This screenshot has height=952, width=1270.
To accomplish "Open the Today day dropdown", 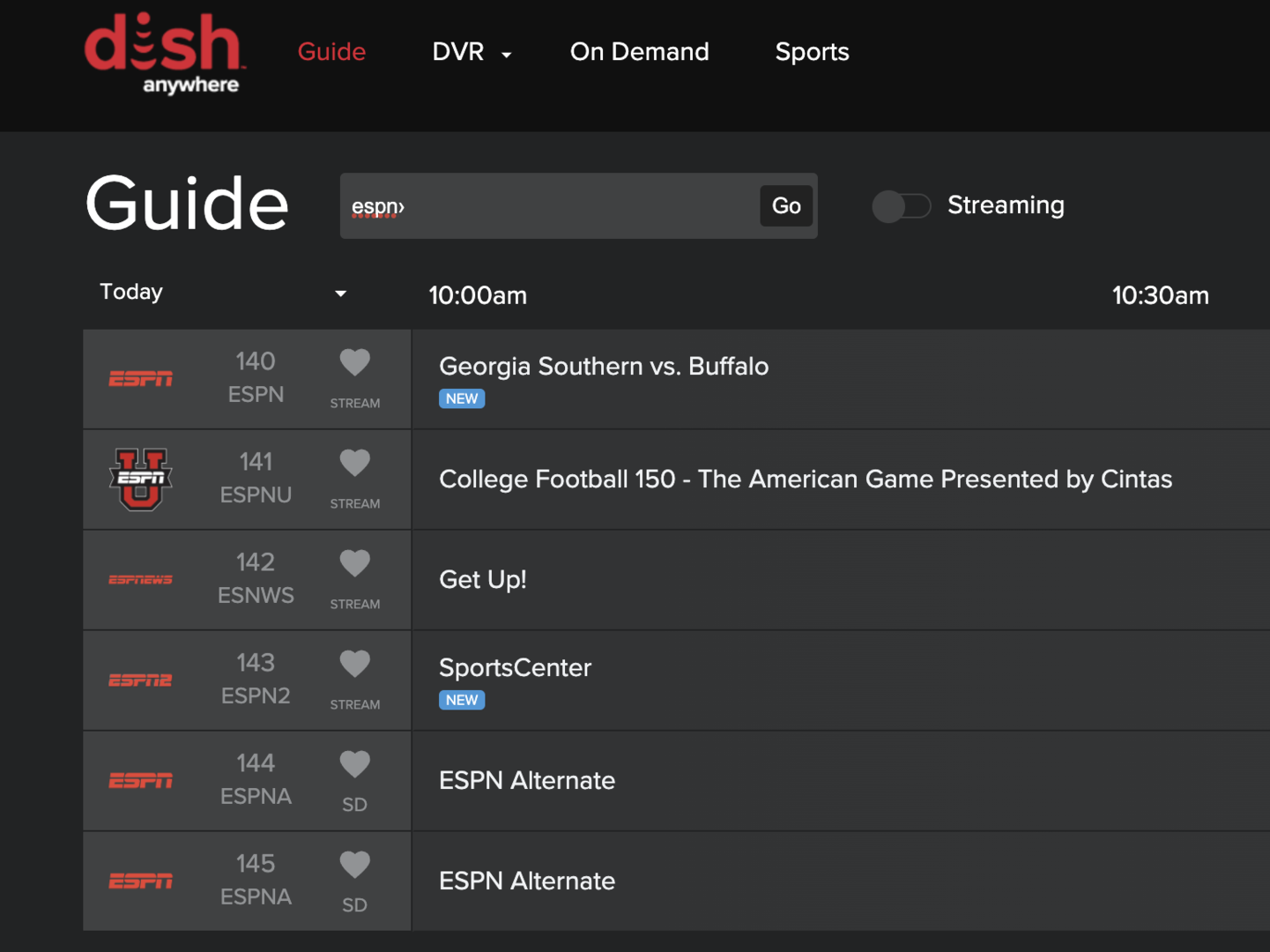I will 223,293.
